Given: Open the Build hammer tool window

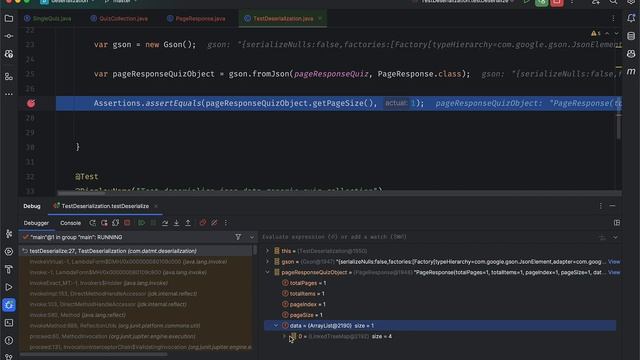Looking at the screenshot, I should pyautogui.click(x=9, y=269).
